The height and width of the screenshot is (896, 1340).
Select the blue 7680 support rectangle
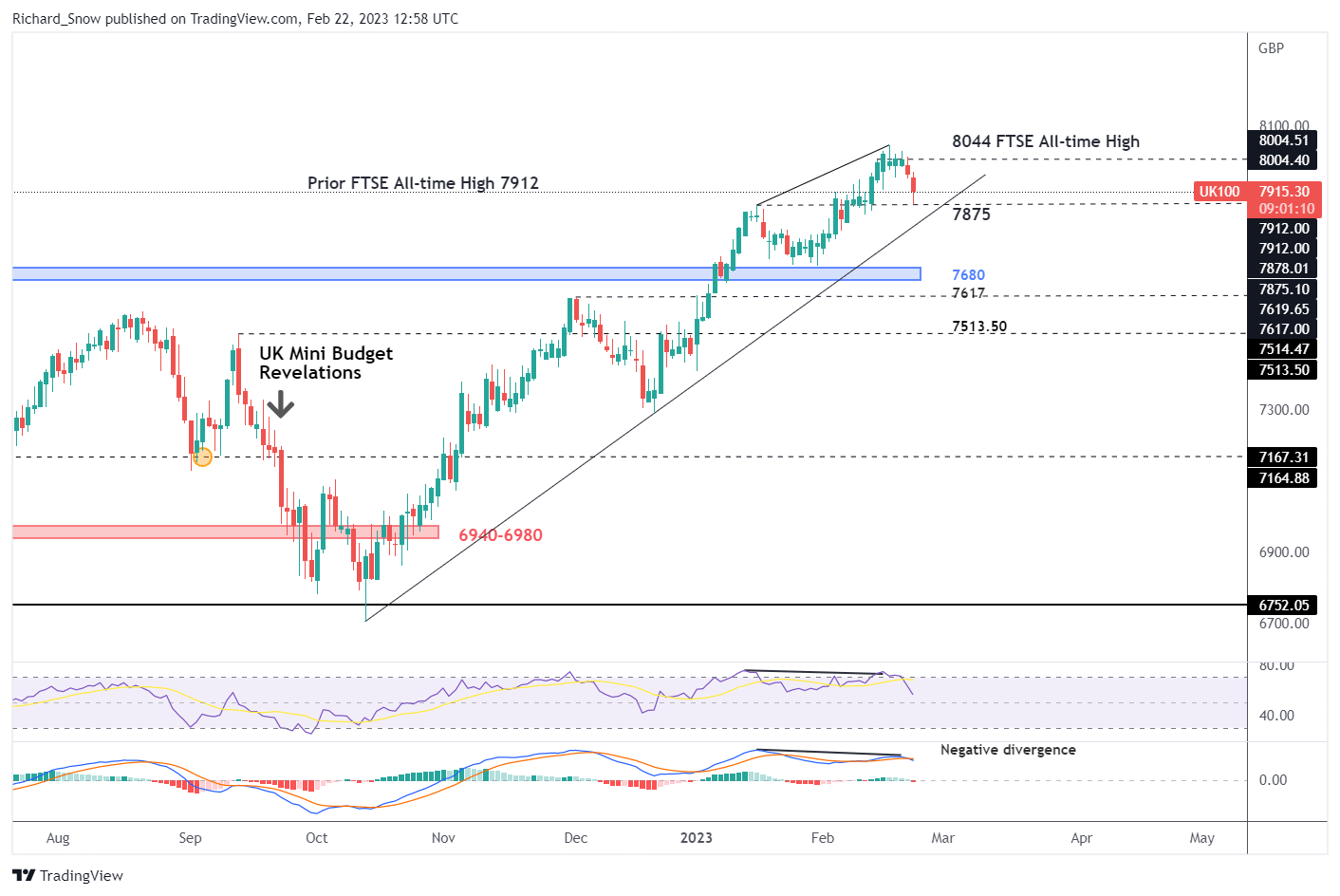(466, 274)
